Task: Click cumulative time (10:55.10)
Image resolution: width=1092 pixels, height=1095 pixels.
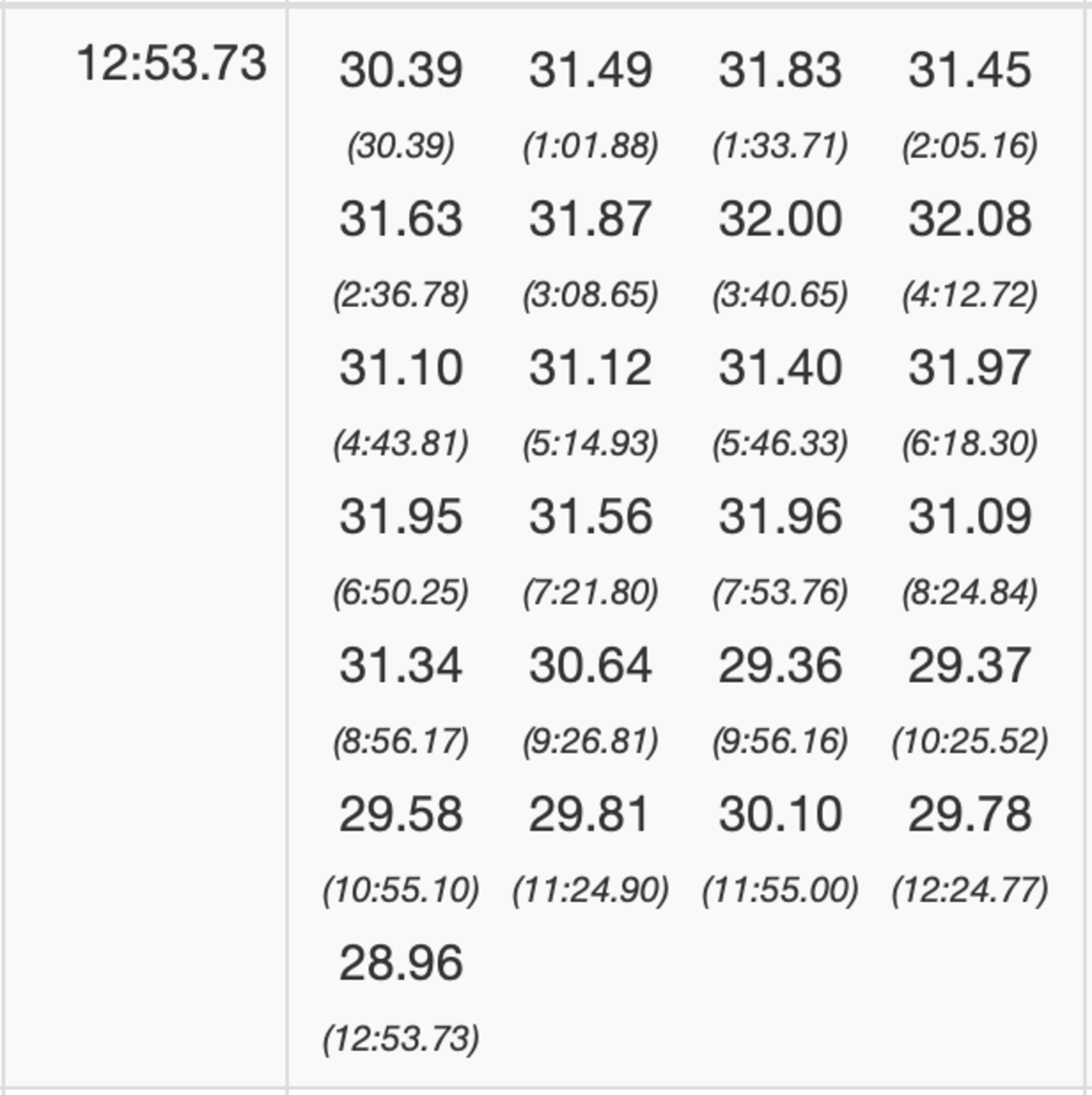Action: pyautogui.click(x=401, y=890)
